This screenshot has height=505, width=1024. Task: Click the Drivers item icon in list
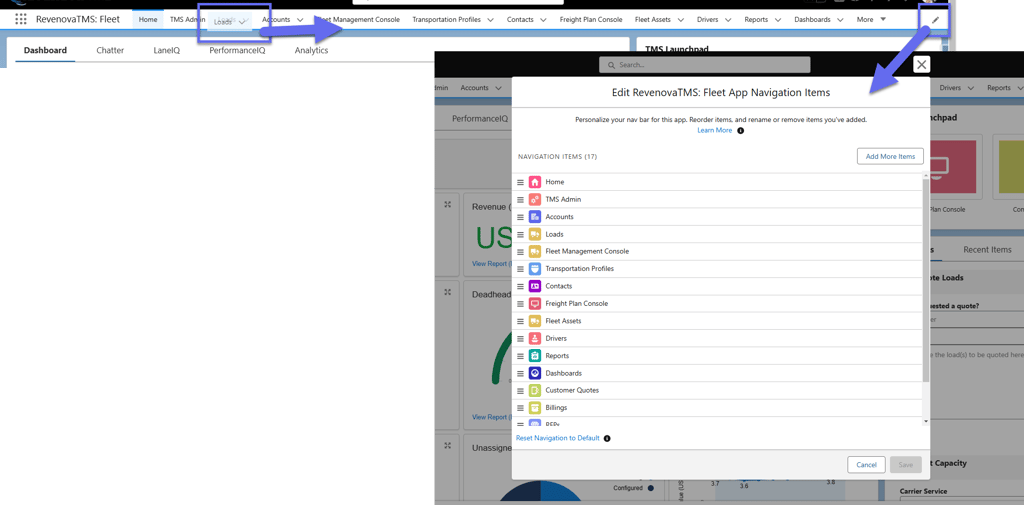pyautogui.click(x=535, y=338)
